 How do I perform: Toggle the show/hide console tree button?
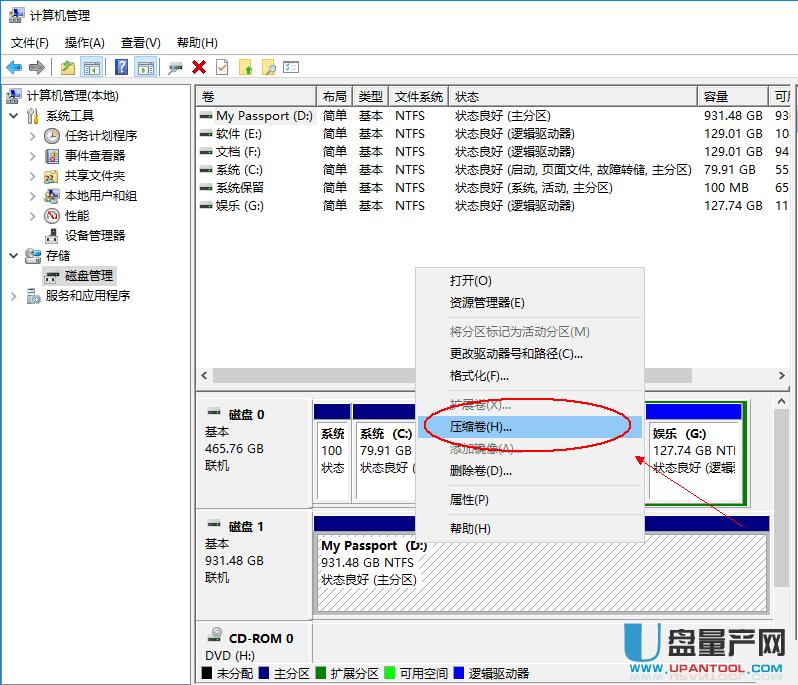(x=92, y=67)
